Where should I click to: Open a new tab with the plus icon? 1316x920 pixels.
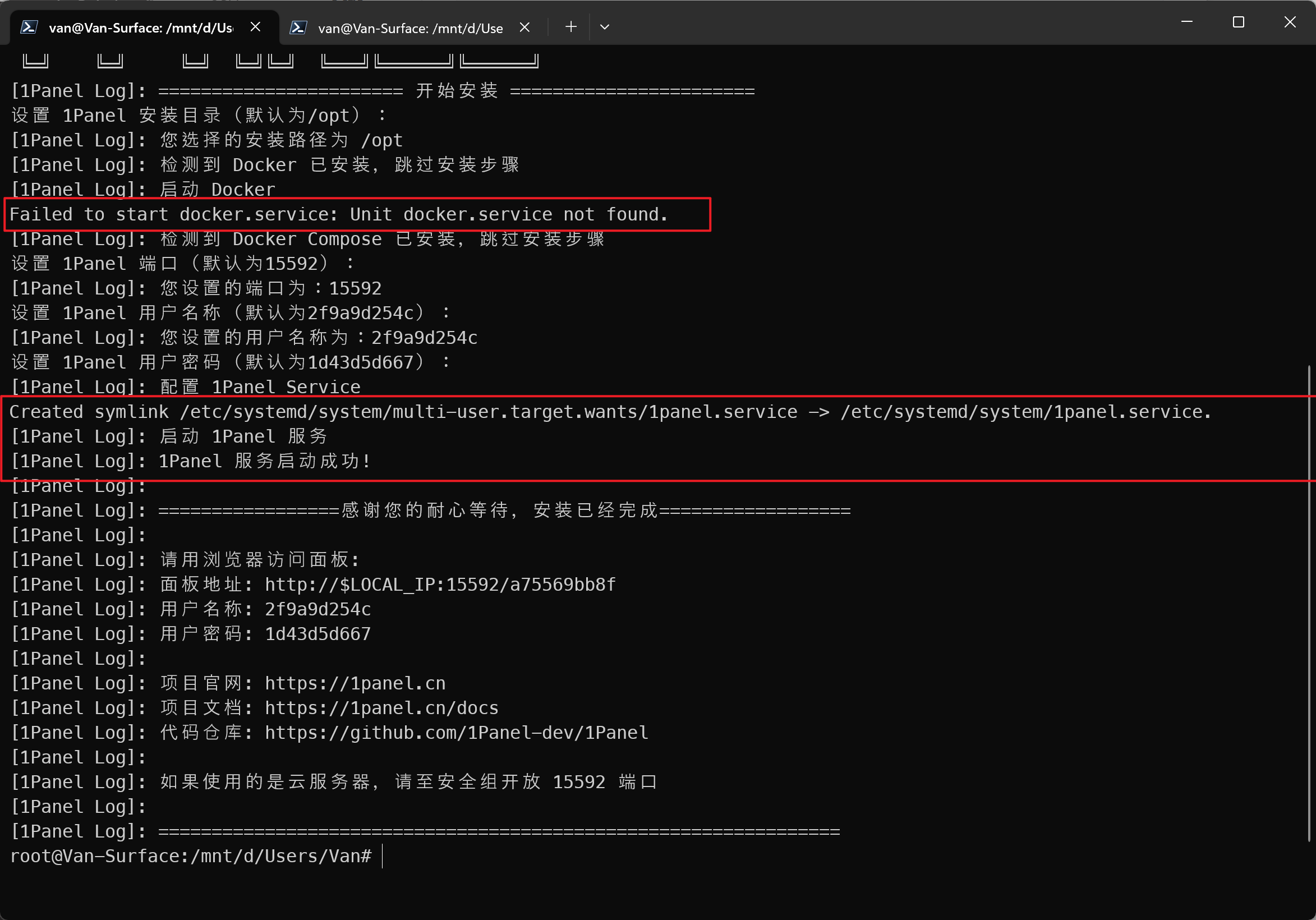[x=570, y=26]
